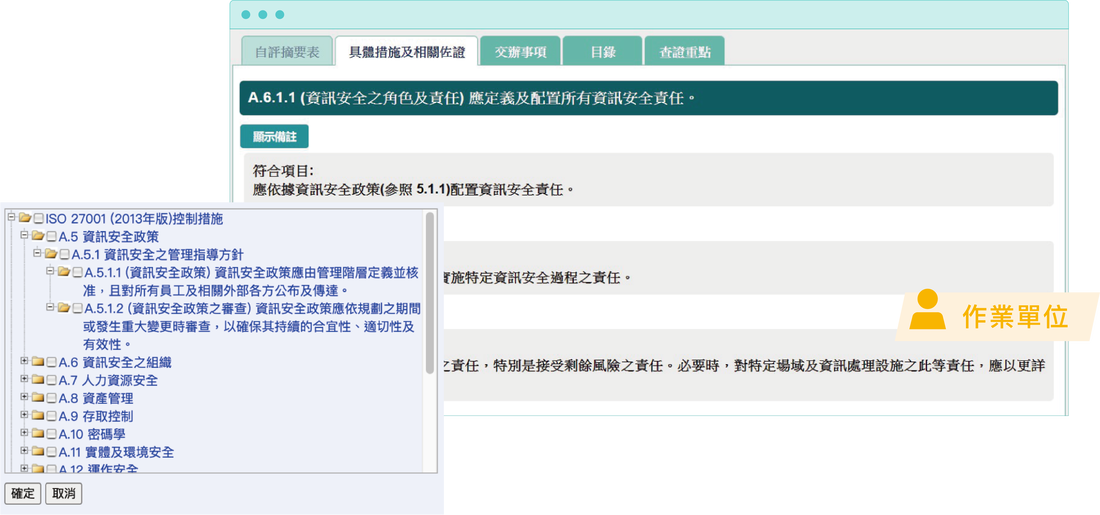Screen dimensions: 1100x515
Task: Check the box for A.5.1.1 資訊安全政策
Action: pyautogui.click(x=77, y=272)
